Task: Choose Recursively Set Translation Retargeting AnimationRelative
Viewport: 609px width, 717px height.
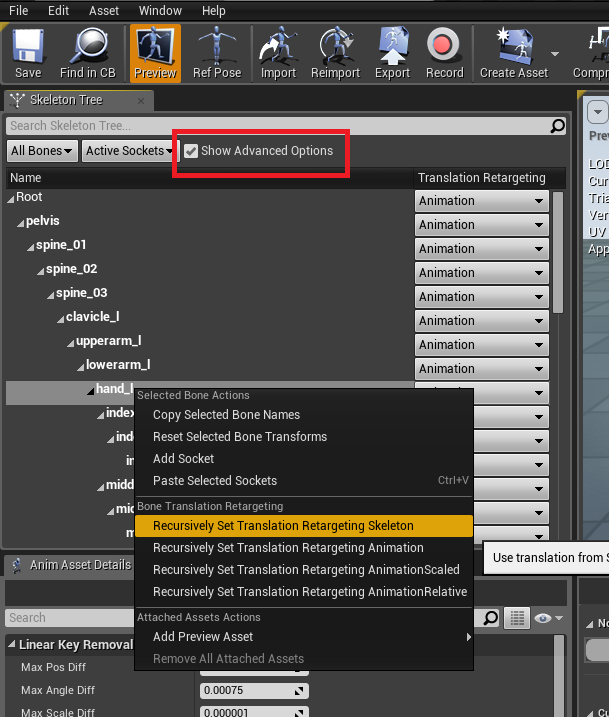Action: point(304,592)
